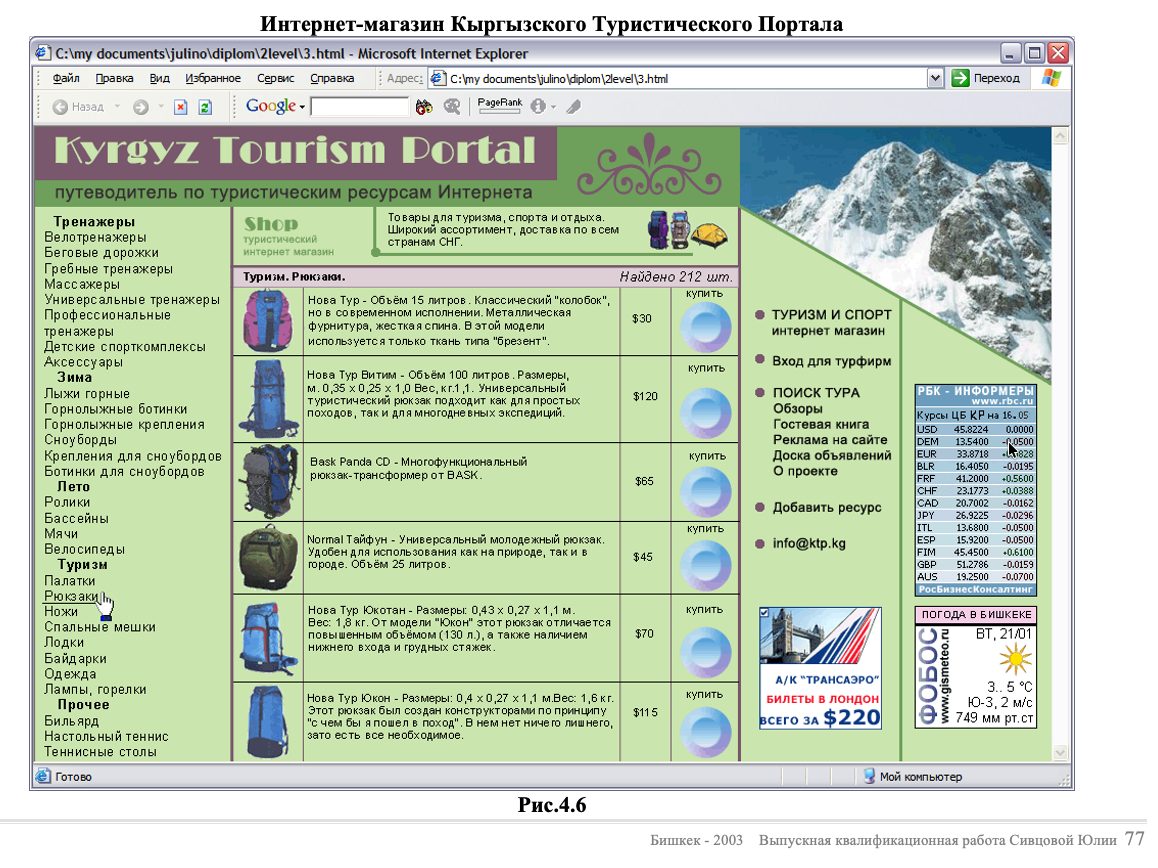Image resolution: width=1158 pixels, height=868 pixels.
Task: Click the $65 price cell
Action: (644, 481)
